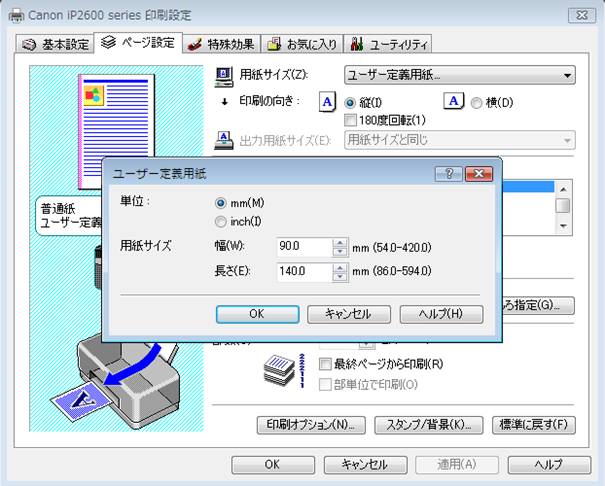Close the Canon iP2600 settings window

coord(581,15)
